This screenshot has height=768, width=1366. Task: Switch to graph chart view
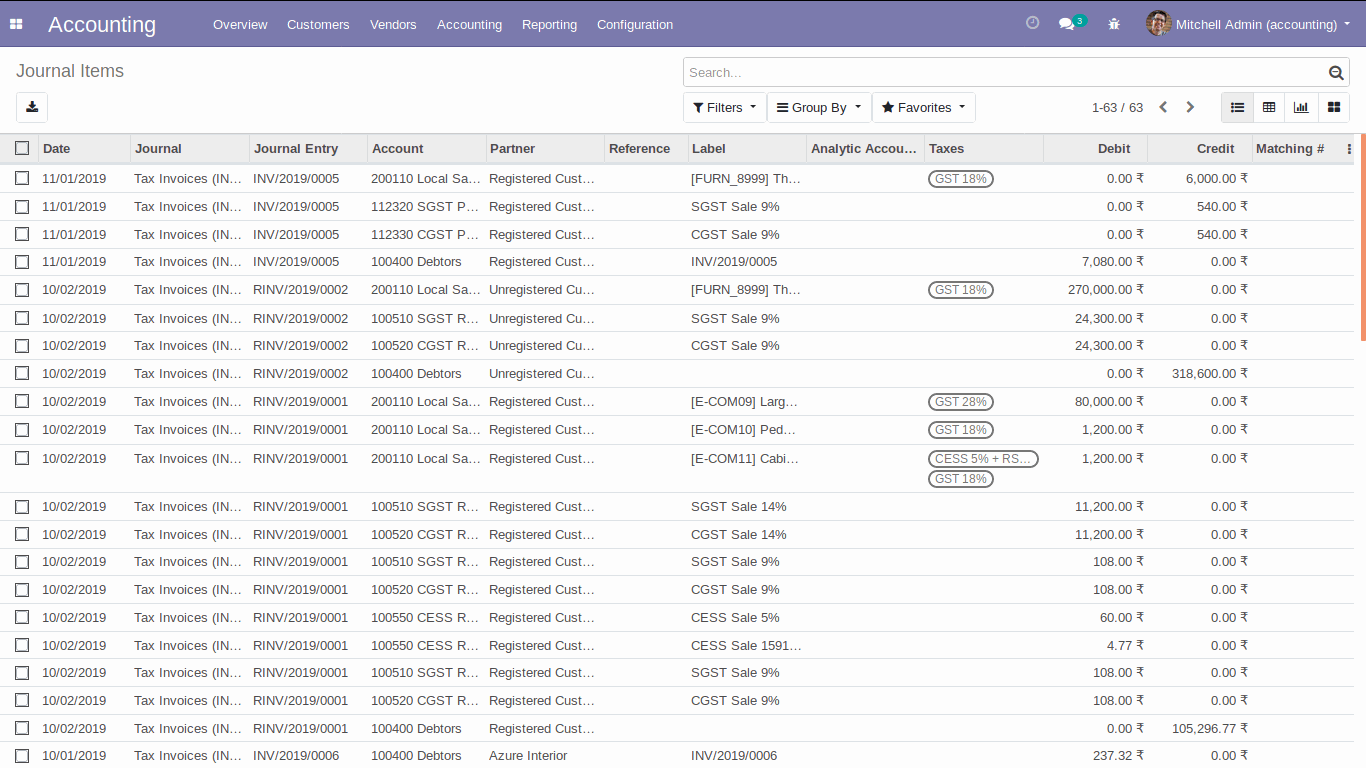point(1301,107)
